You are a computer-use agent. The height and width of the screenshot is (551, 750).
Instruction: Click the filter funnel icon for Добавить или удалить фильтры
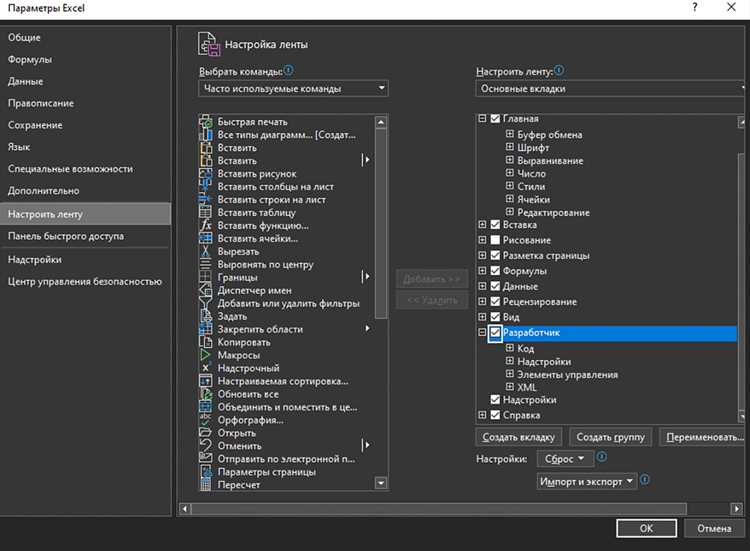tap(205, 303)
